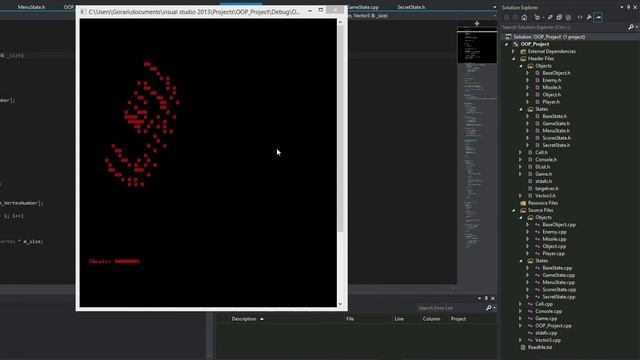Image resolution: width=640 pixels, height=360 pixels.
Task: Select SecretState.cpp file
Action: [x=559, y=297]
